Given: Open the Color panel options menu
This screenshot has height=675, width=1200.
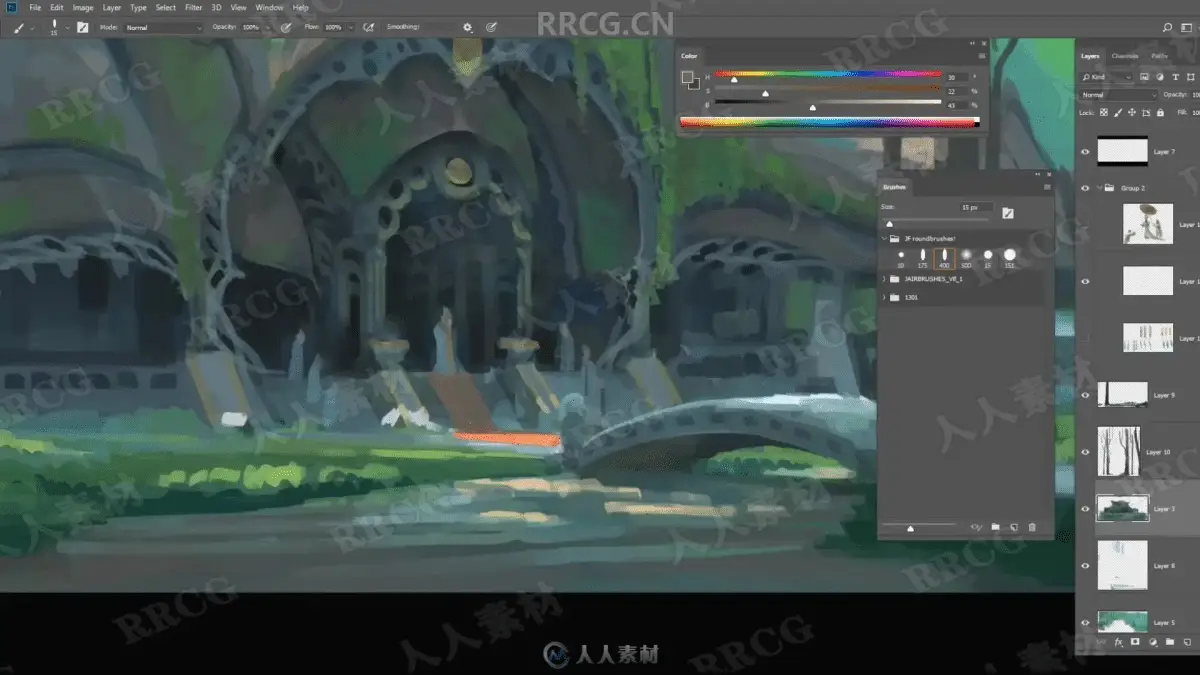Looking at the screenshot, I should point(983,56).
